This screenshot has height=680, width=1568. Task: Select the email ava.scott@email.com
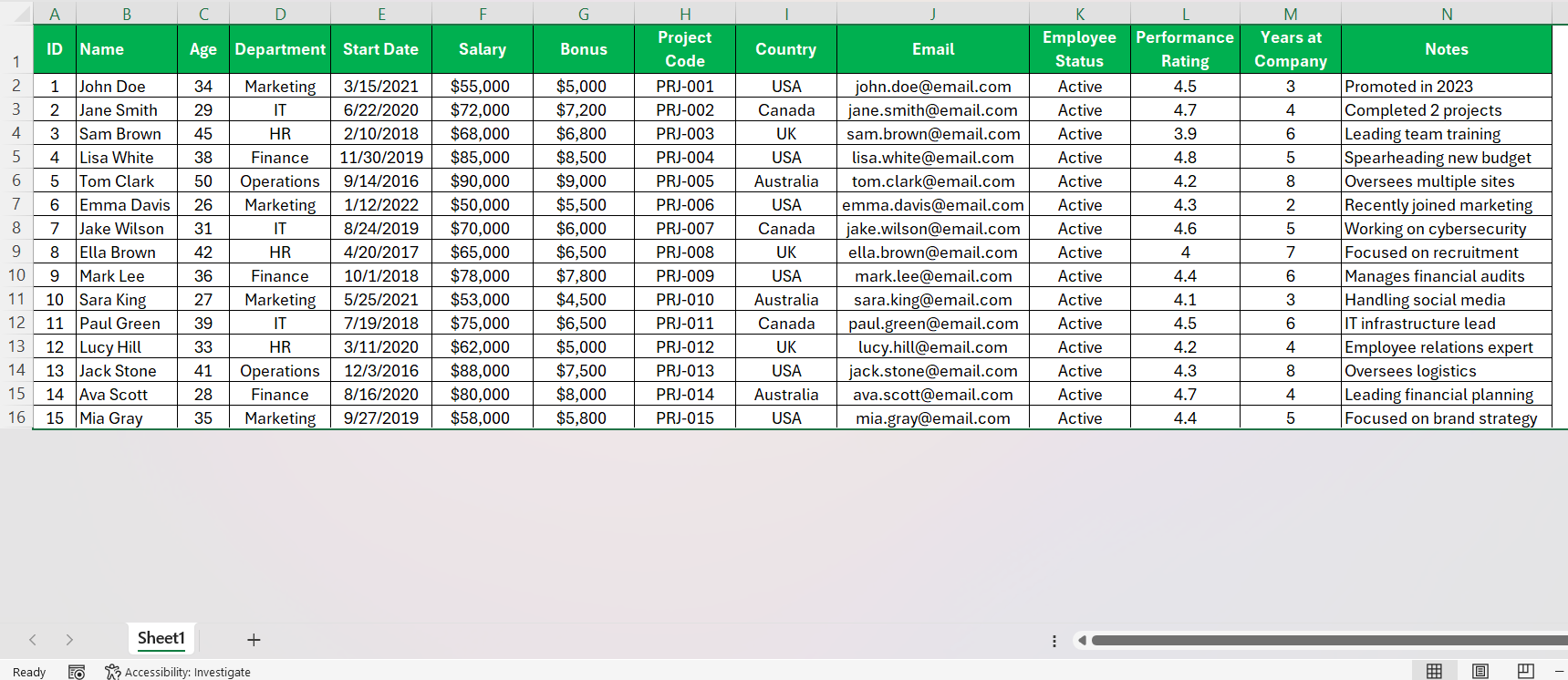coord(933,395)
